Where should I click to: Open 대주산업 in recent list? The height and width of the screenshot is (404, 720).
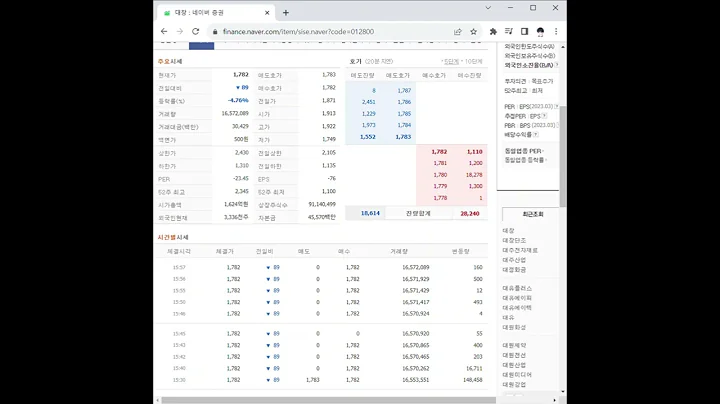click(x=514, y=260)
